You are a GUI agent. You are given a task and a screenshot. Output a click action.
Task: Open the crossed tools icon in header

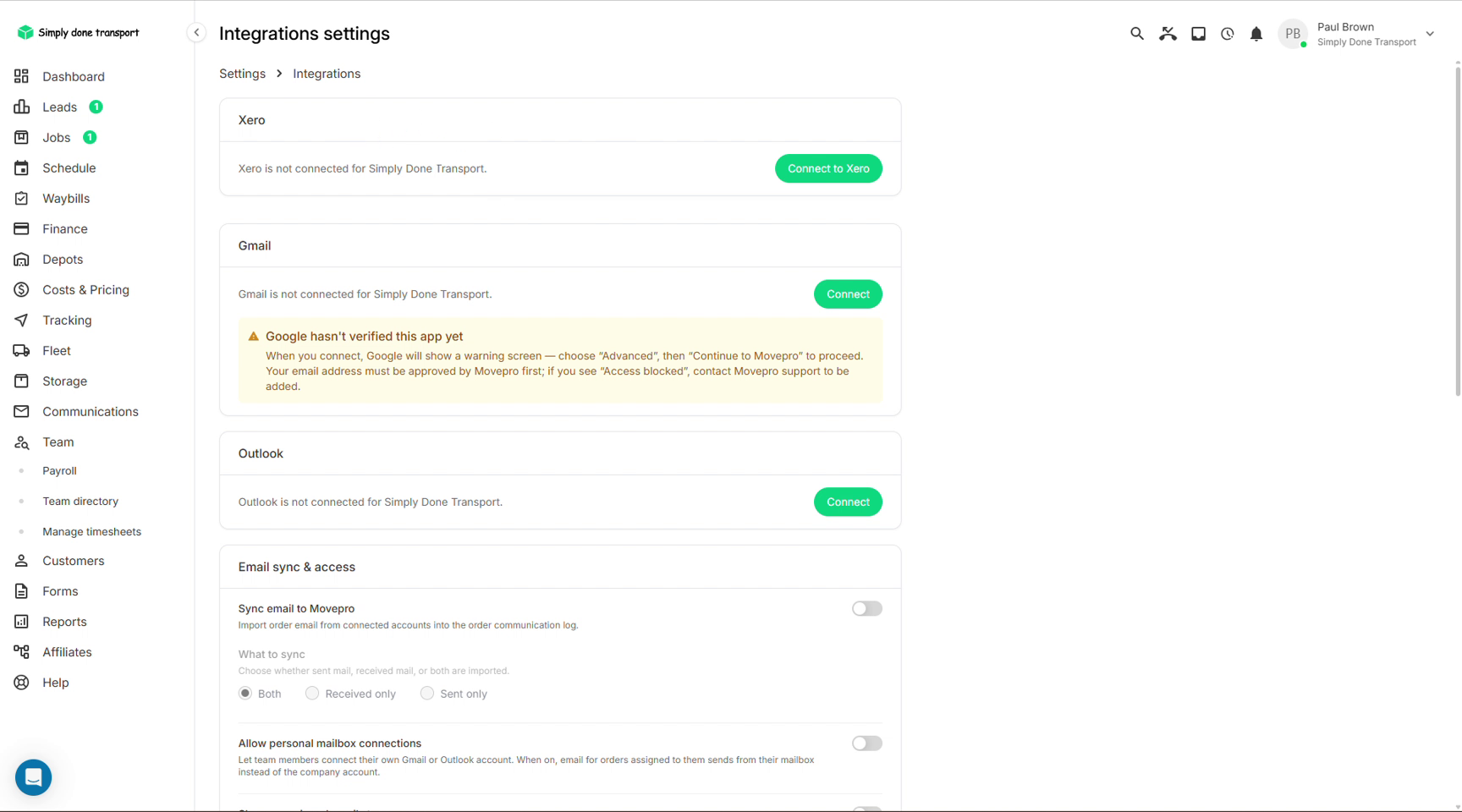[1168, 34]
